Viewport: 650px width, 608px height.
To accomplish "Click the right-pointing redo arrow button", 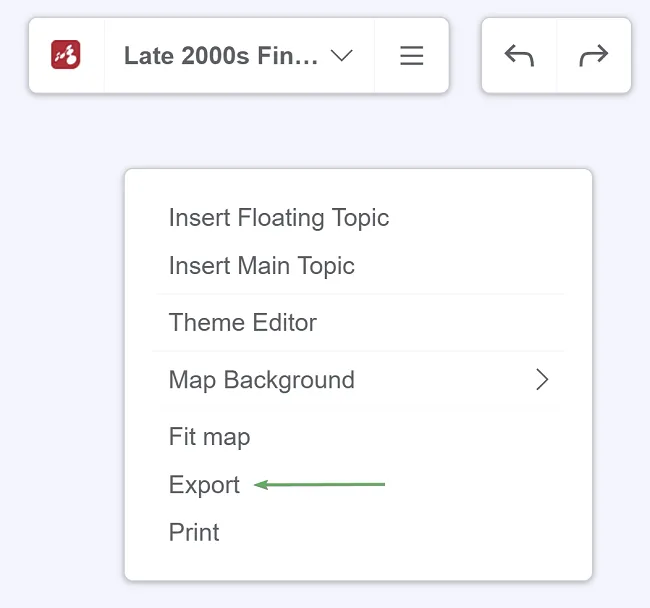I will 594,56.
